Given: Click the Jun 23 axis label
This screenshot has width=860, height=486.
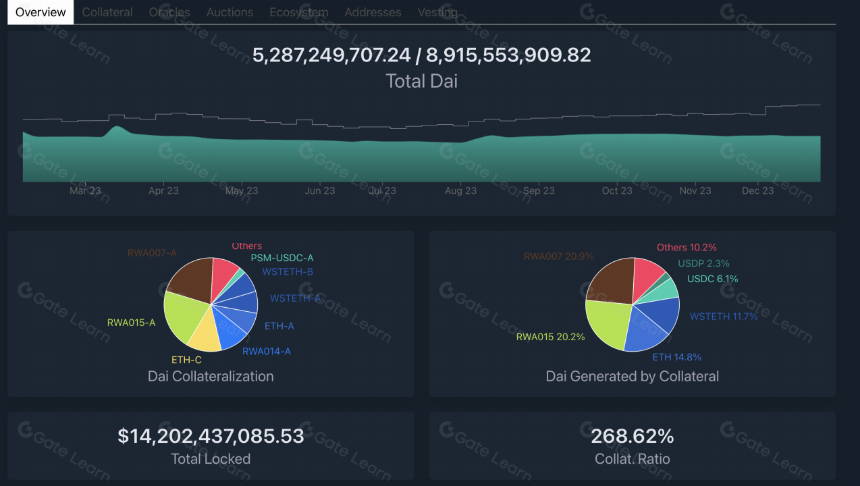Looking at the screenshot, I should [320, 190].
